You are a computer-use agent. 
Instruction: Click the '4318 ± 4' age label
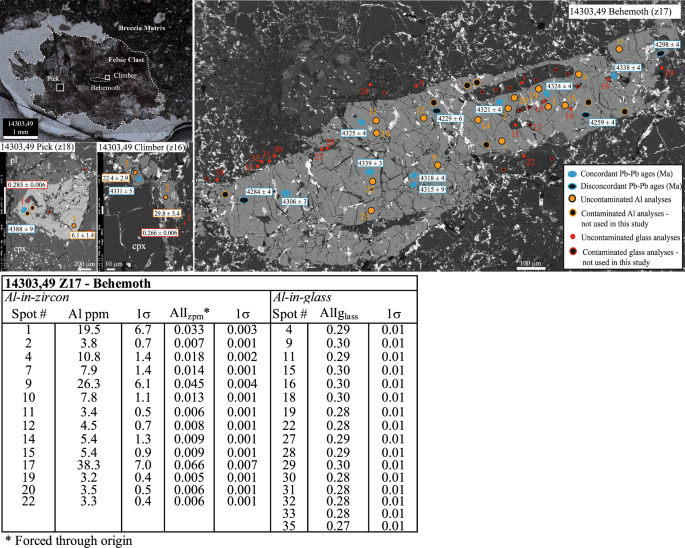click(432, 178)
